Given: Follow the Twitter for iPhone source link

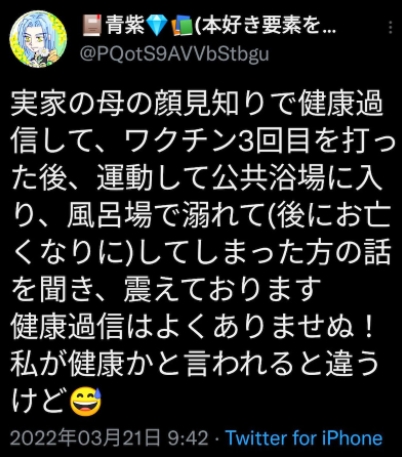Looking at the screenshot, I should [304, 438].
